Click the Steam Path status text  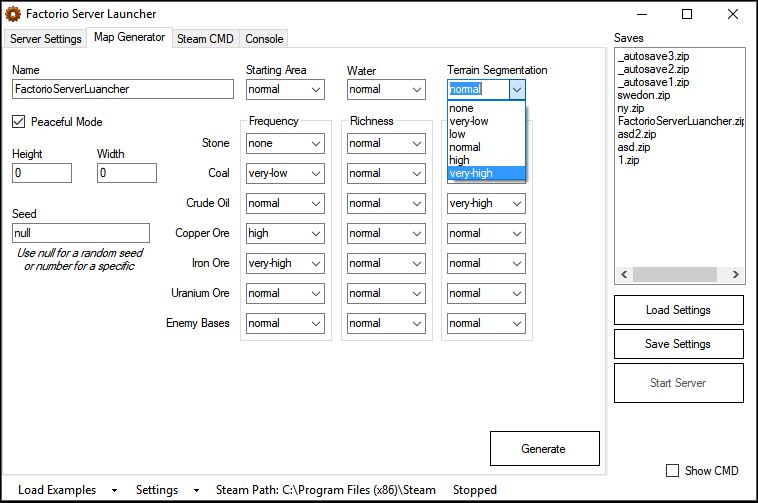tap(325, 490)
